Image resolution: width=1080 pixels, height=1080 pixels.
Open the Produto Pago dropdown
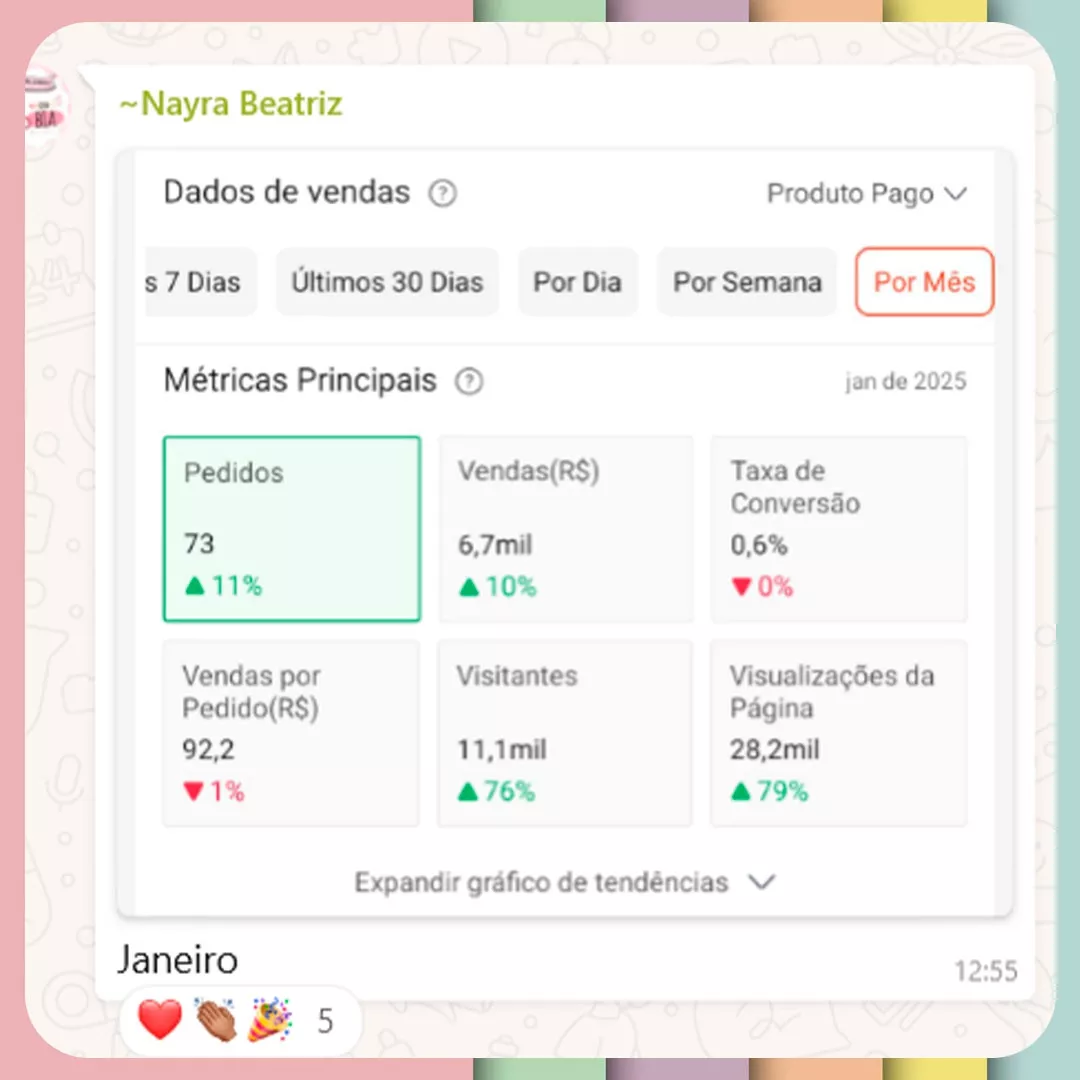(x=867, y=194)
